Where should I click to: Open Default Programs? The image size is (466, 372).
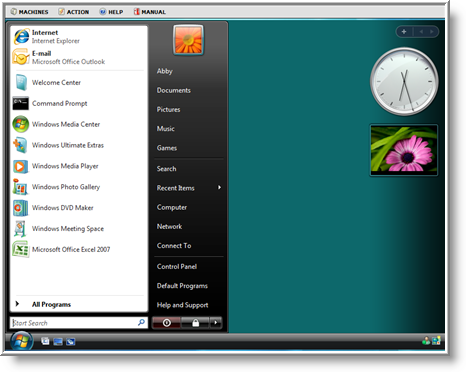click(182, 286)
